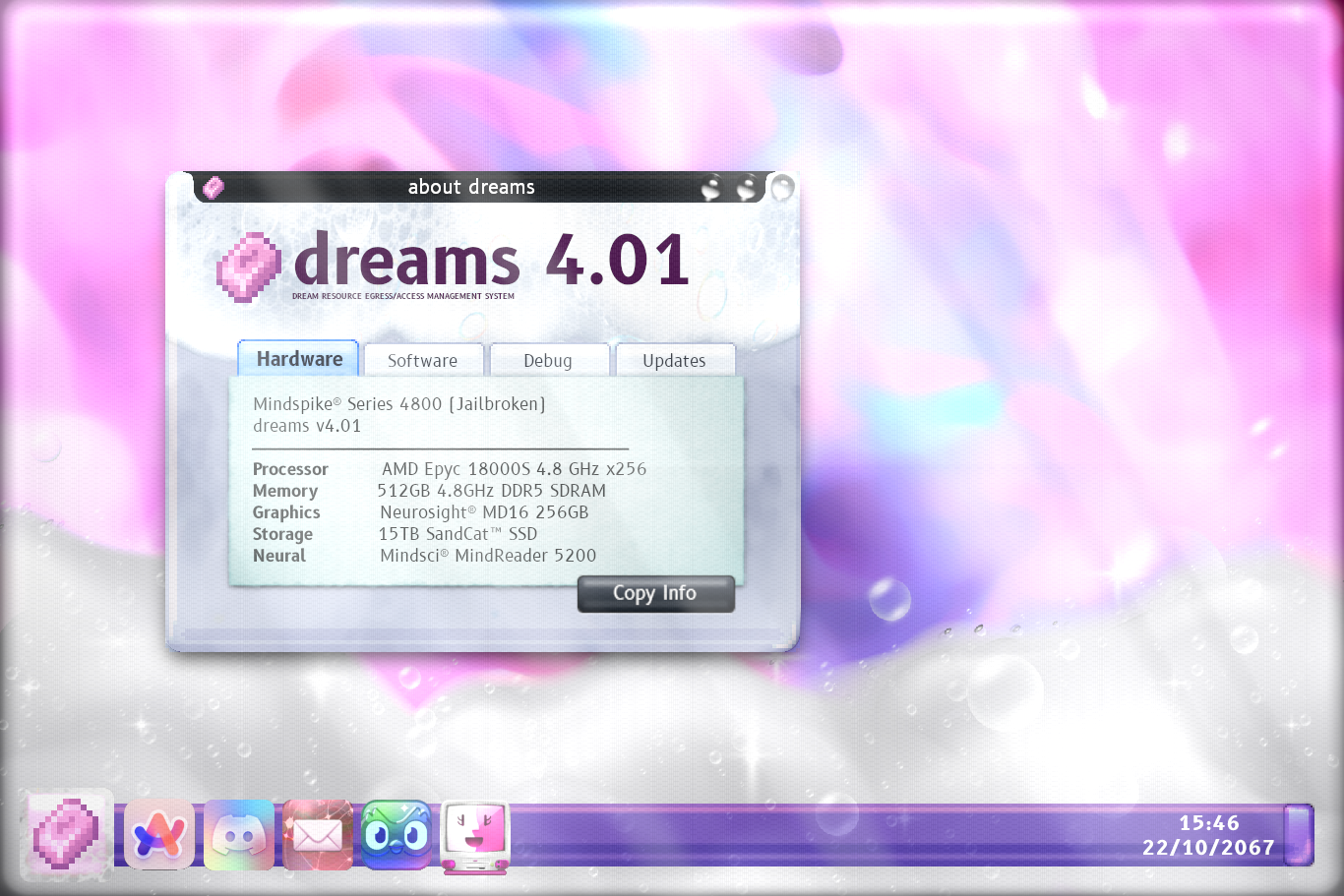Open the pink dreams start menu icon
This screenshot has height=896, width=1344.
pyautogui.click(x=66, y=834)
